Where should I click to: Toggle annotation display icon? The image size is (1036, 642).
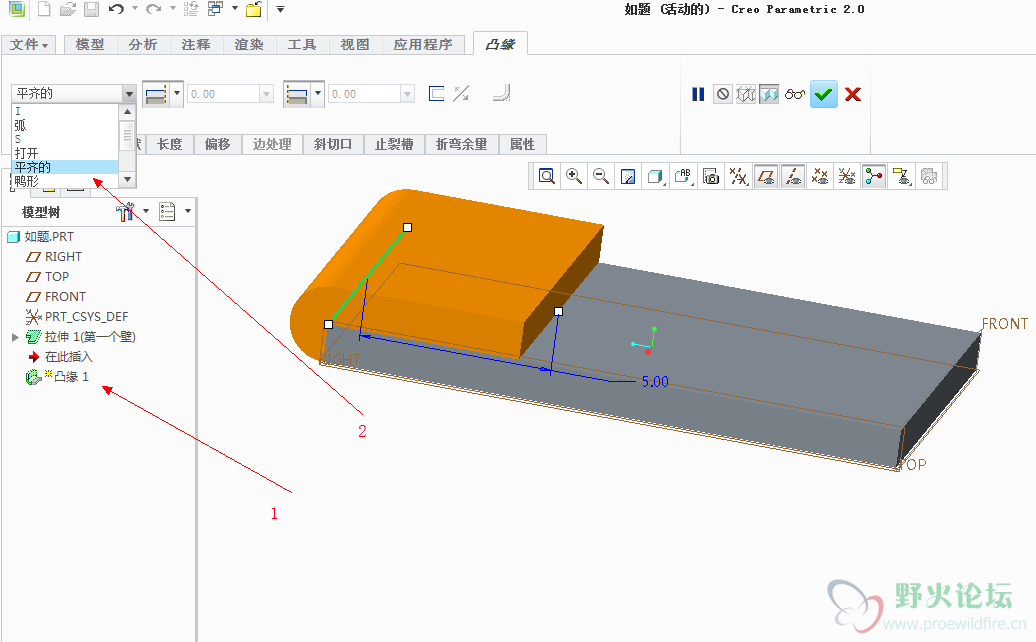point(901,176)
